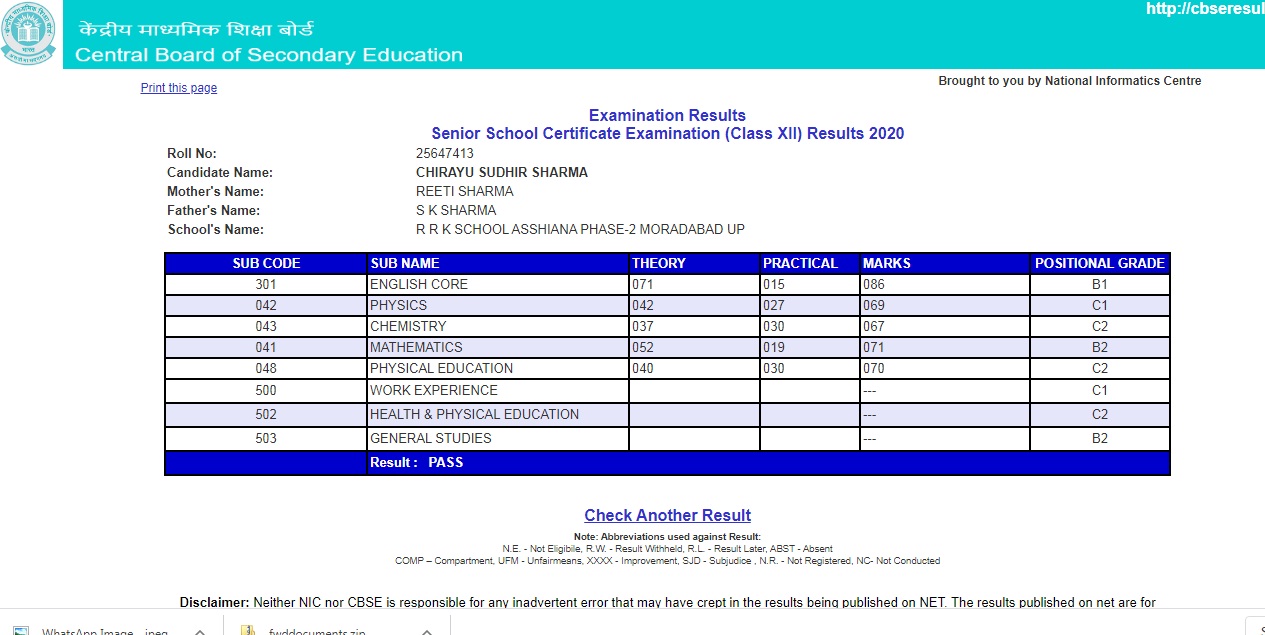Click the PHYSICS subject cell
Image resolution: width=1265 pixels, height=635 pixels.
click(x=498, y=305)
